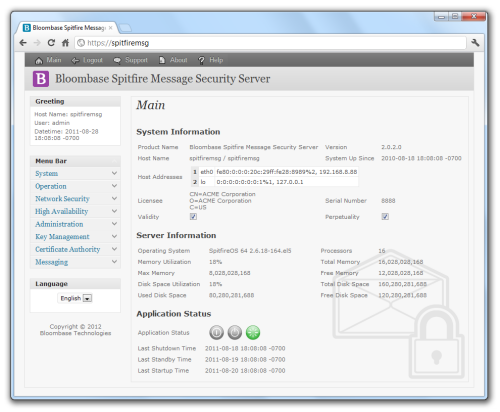
Task: Click the Logout link
Action: pyautogui.click(x=93, y=60)
